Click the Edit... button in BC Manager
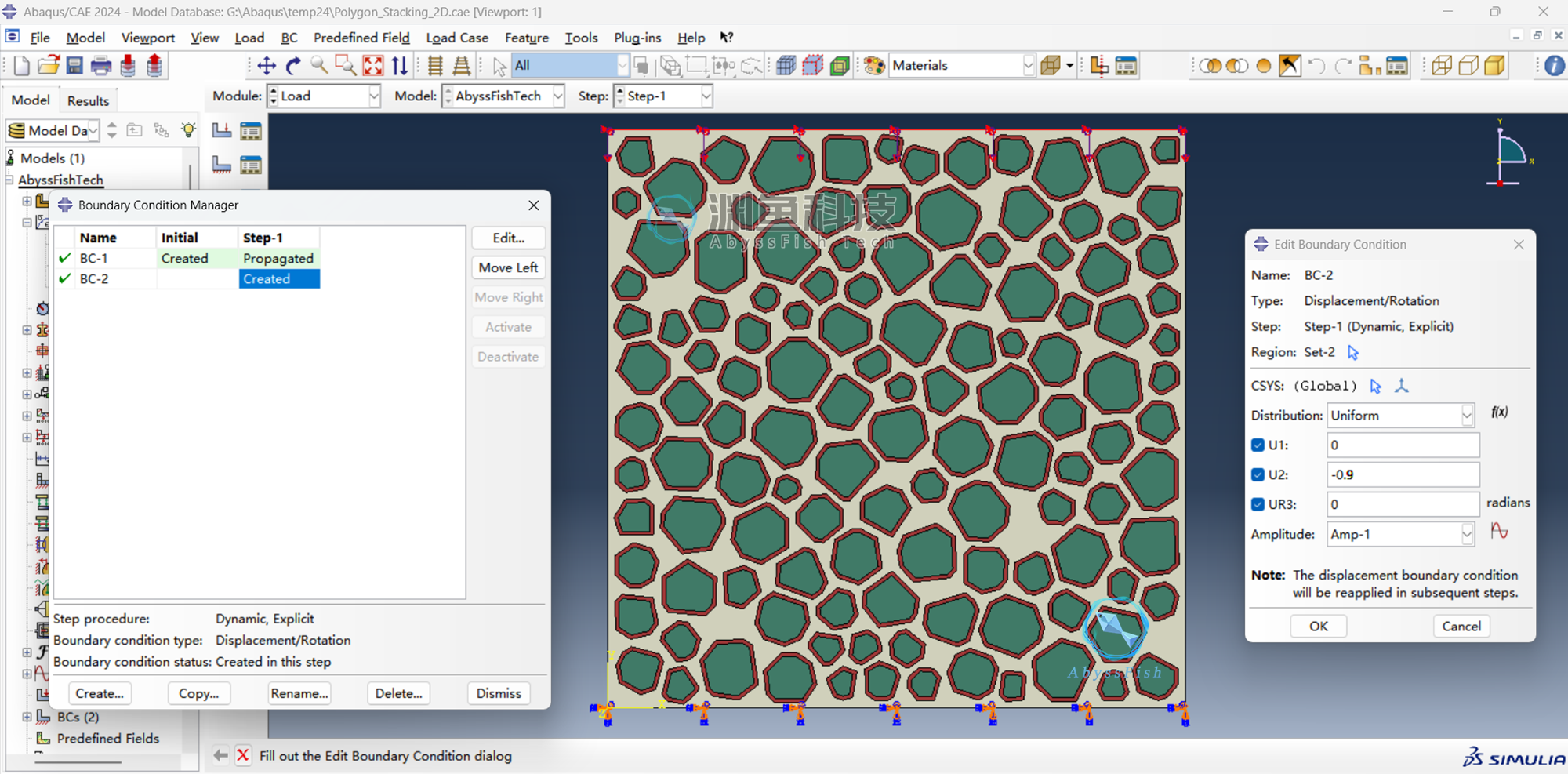 pyautogui.click(x=508, y=238)
